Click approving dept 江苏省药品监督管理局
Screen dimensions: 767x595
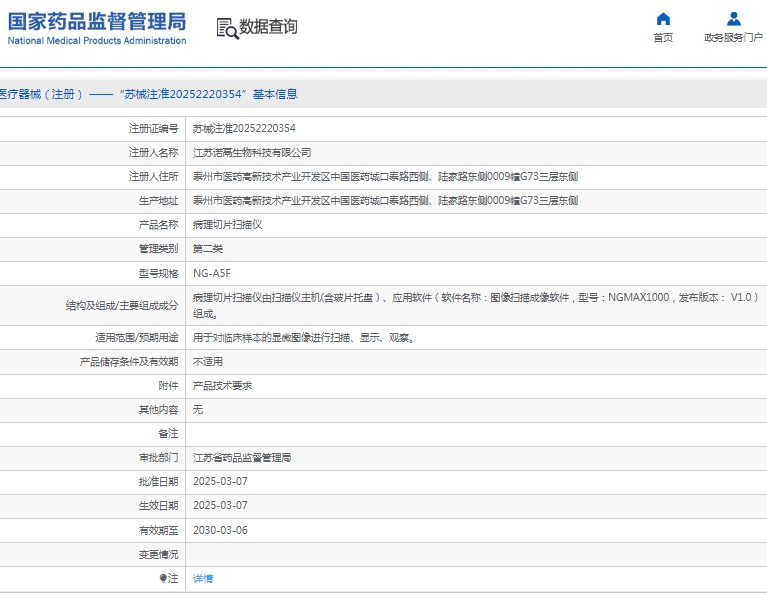[242, 458]
